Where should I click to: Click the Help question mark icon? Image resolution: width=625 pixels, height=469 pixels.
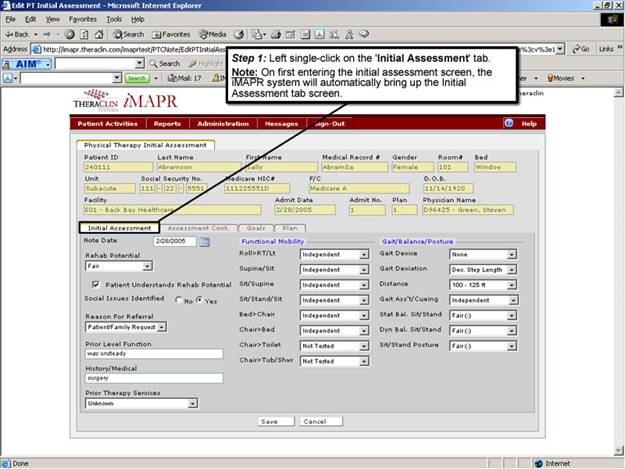[x=509, y=123]
